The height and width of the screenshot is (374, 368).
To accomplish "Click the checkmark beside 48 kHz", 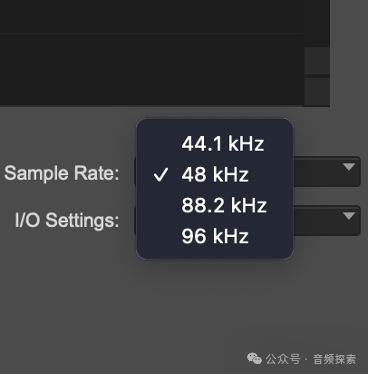I will (x=160, y=175).
